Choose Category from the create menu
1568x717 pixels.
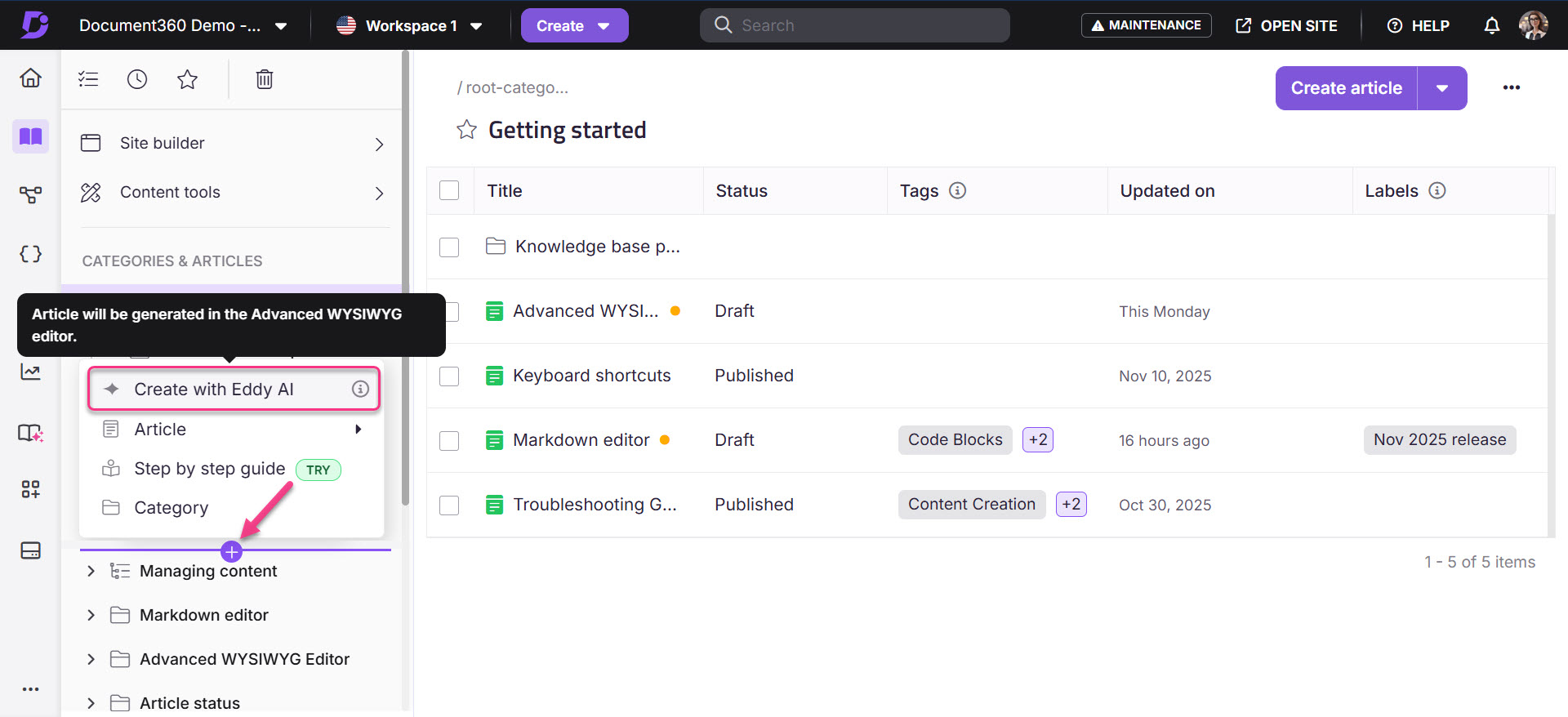171,507
